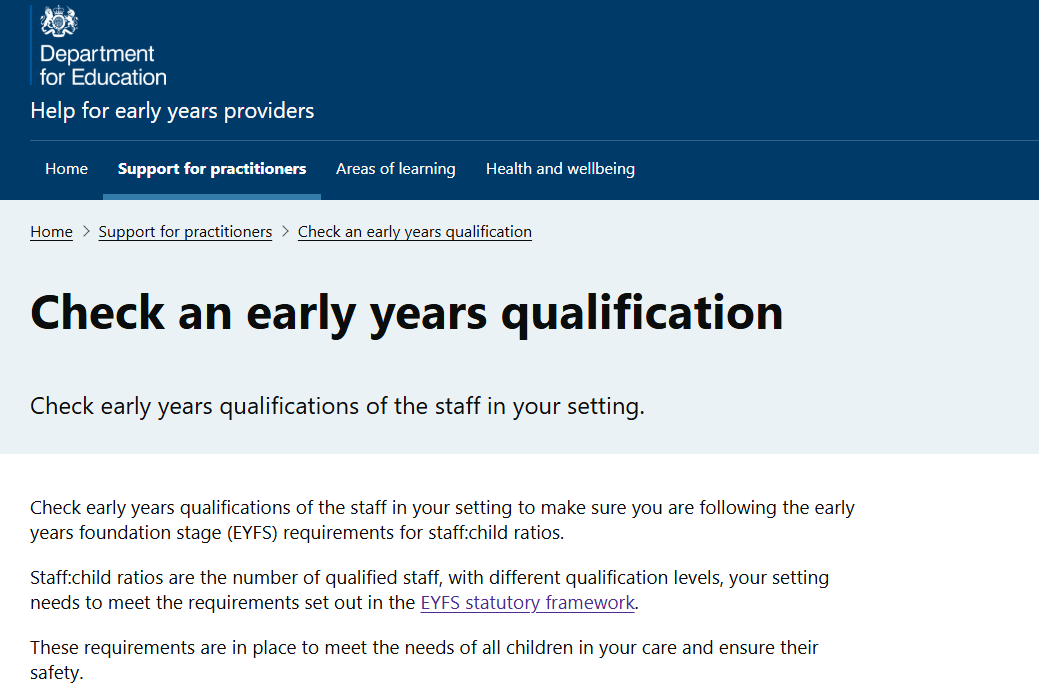This screenshot has height=696, width=1039.
Task: Open the Health and wellbeing navigation item
Action: coord(560,169)
